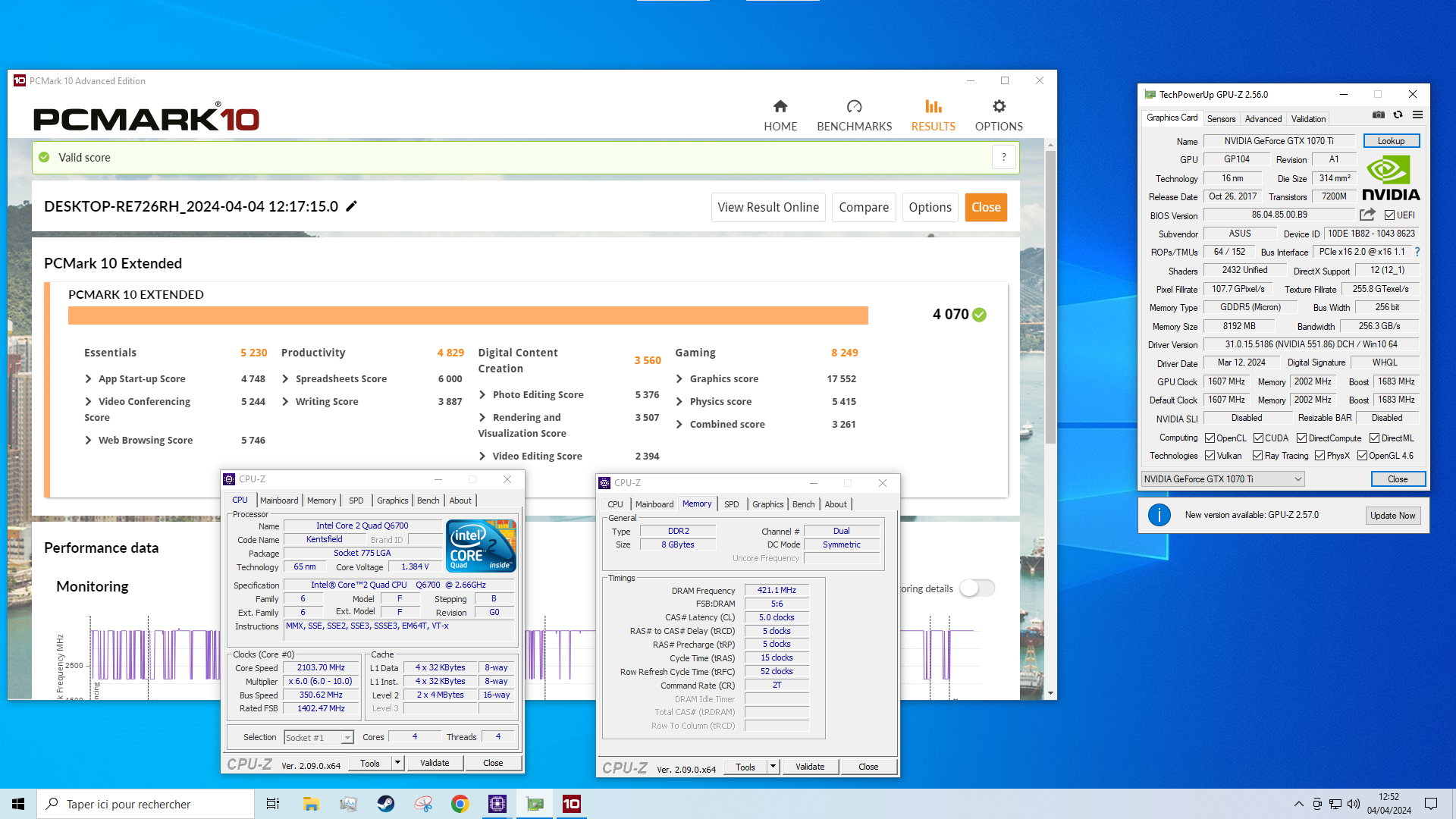Screen dimensions: 1456x819
Task: Expand Photo Editing Score details
Action: [482, 394]
